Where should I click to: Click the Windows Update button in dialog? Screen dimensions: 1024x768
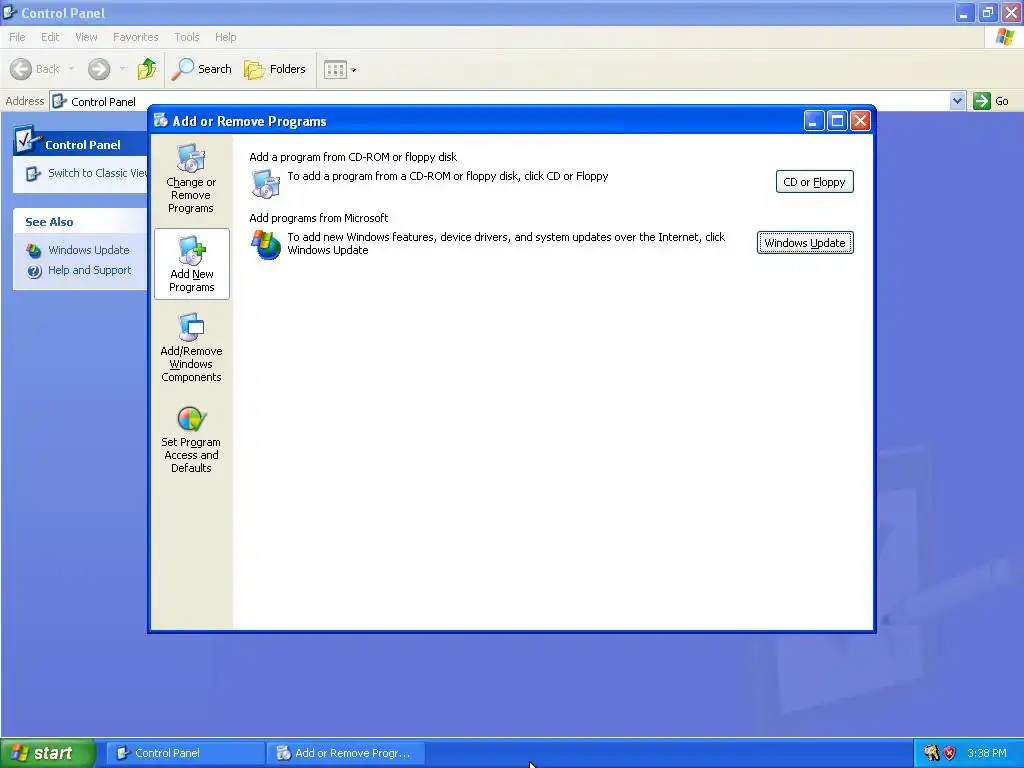[805, 243]
